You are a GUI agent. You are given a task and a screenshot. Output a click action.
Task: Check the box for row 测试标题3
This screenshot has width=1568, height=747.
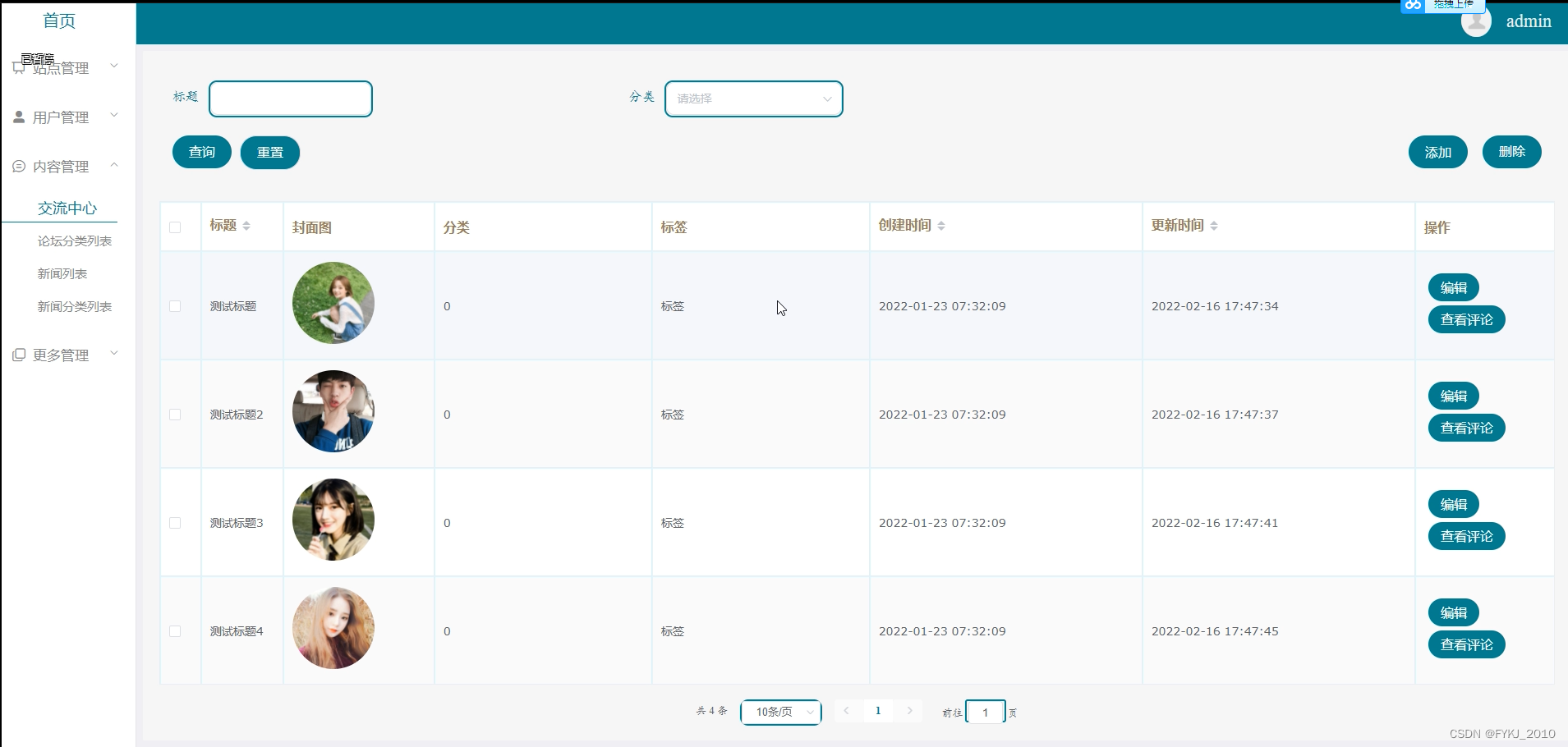(x=175, y=523)
